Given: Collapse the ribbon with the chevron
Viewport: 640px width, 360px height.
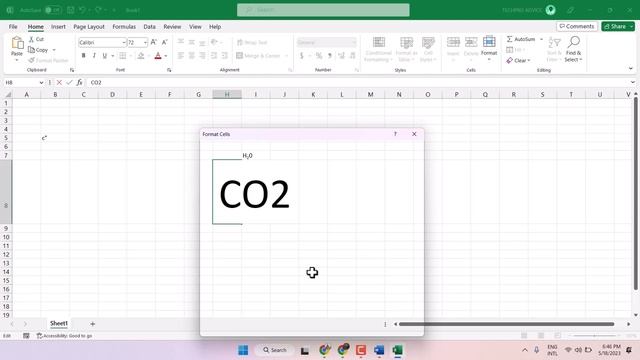Looking at the screenshot, I should coord(630,69).
